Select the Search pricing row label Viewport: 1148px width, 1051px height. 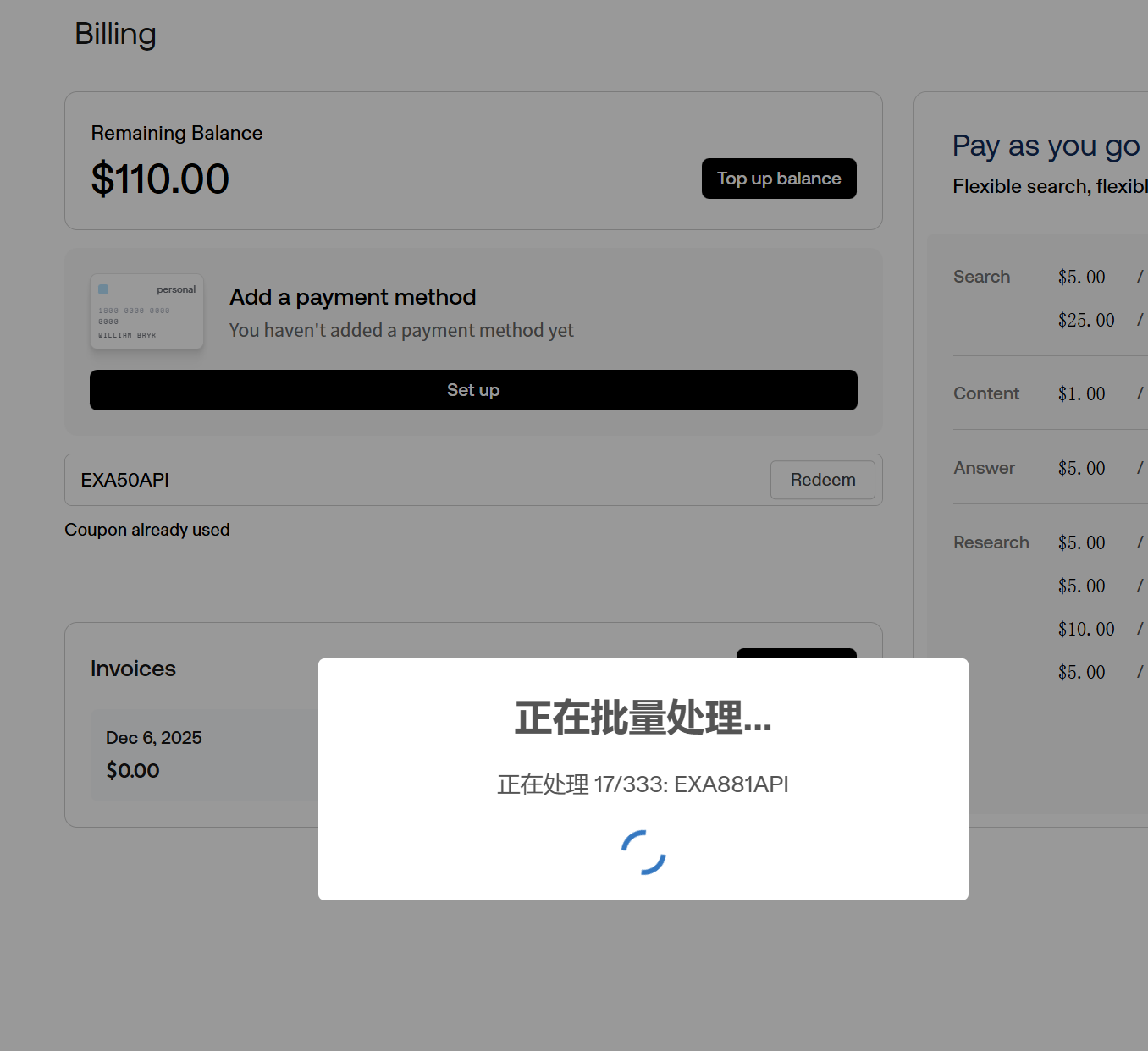(x=981, y=277)
